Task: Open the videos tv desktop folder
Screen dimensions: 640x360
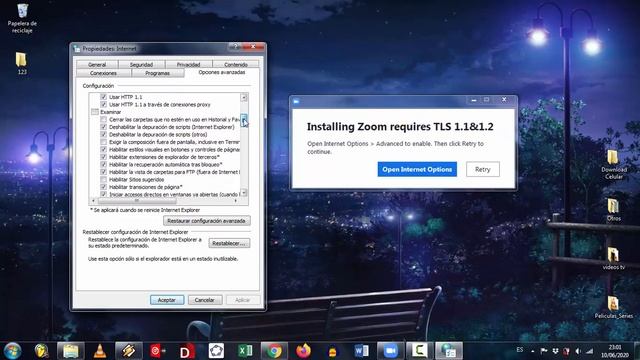Action: coord(613,258)
